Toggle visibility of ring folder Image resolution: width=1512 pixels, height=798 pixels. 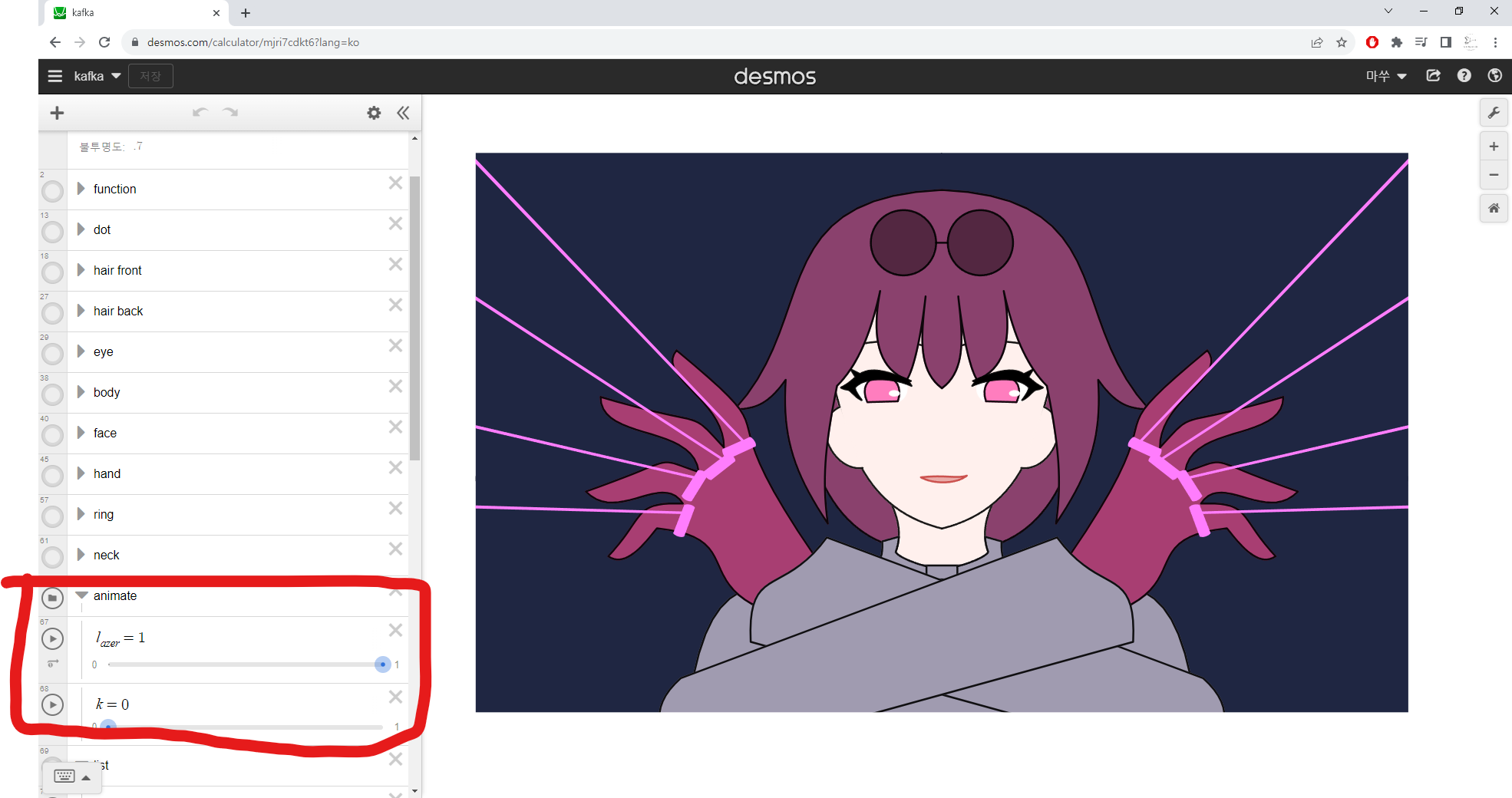(x=52, y=516)
